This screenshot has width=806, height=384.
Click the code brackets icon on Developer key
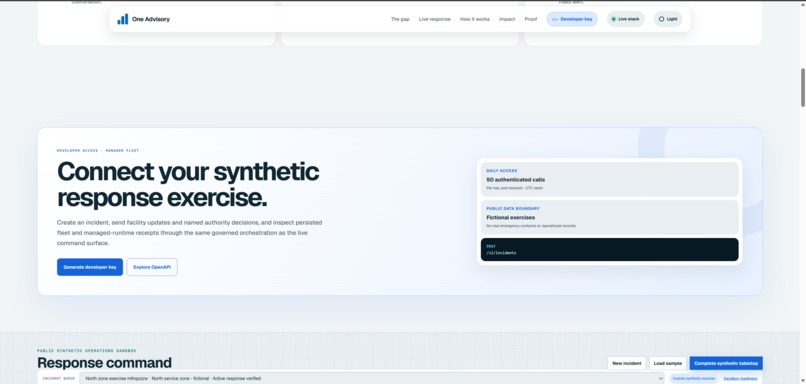(555, 19)
